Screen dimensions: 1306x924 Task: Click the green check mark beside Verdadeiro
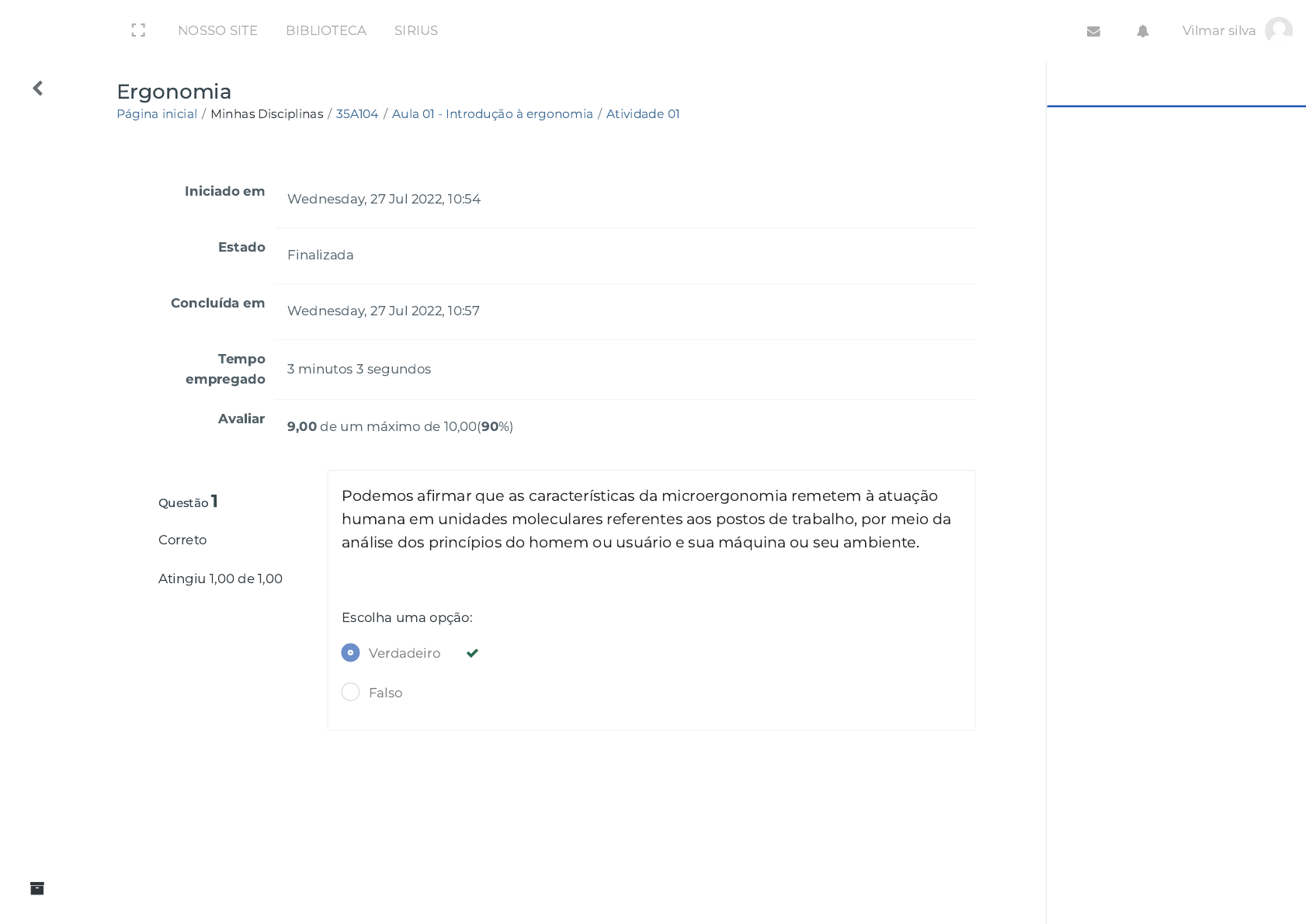[472, 653]
